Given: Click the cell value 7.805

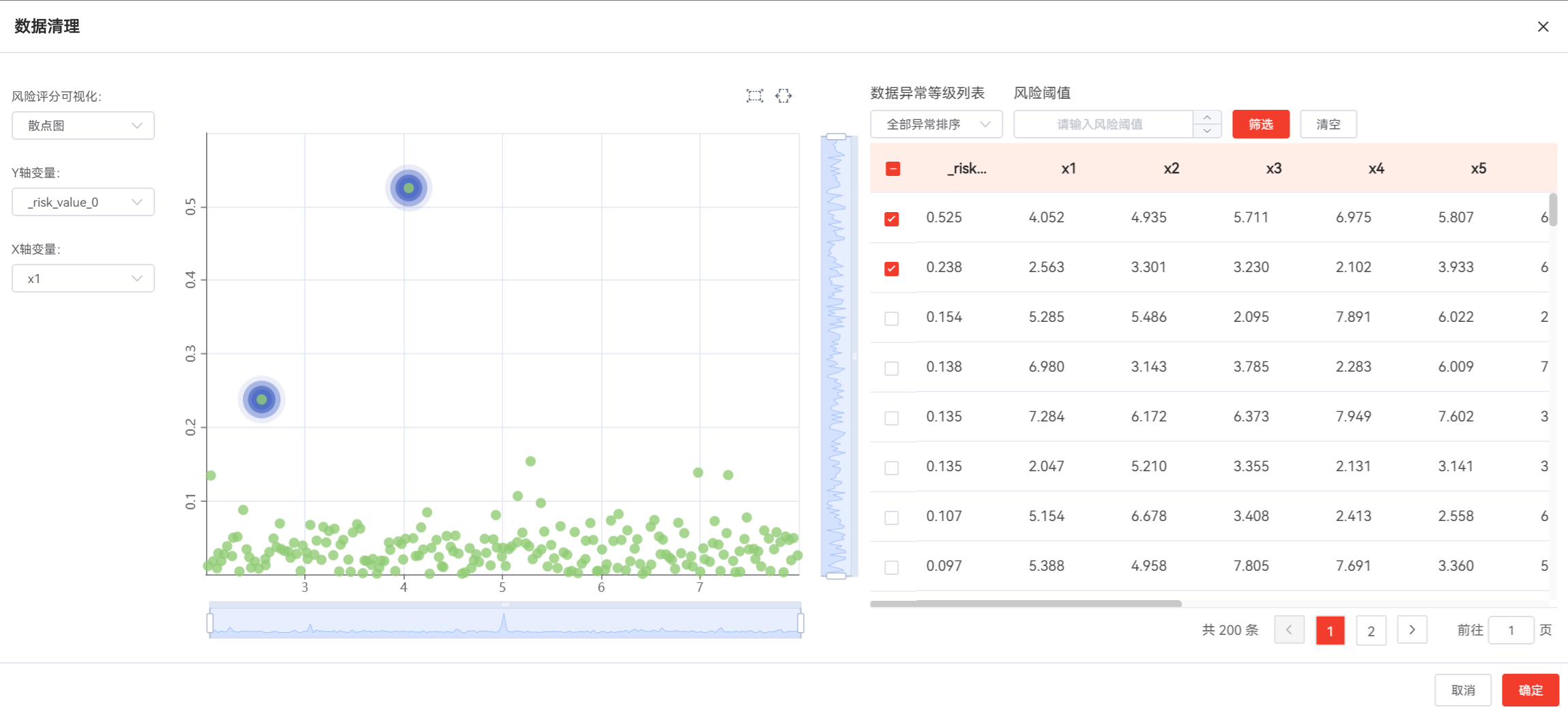Looking at the screenshot, I should [x=1251, y=566].
